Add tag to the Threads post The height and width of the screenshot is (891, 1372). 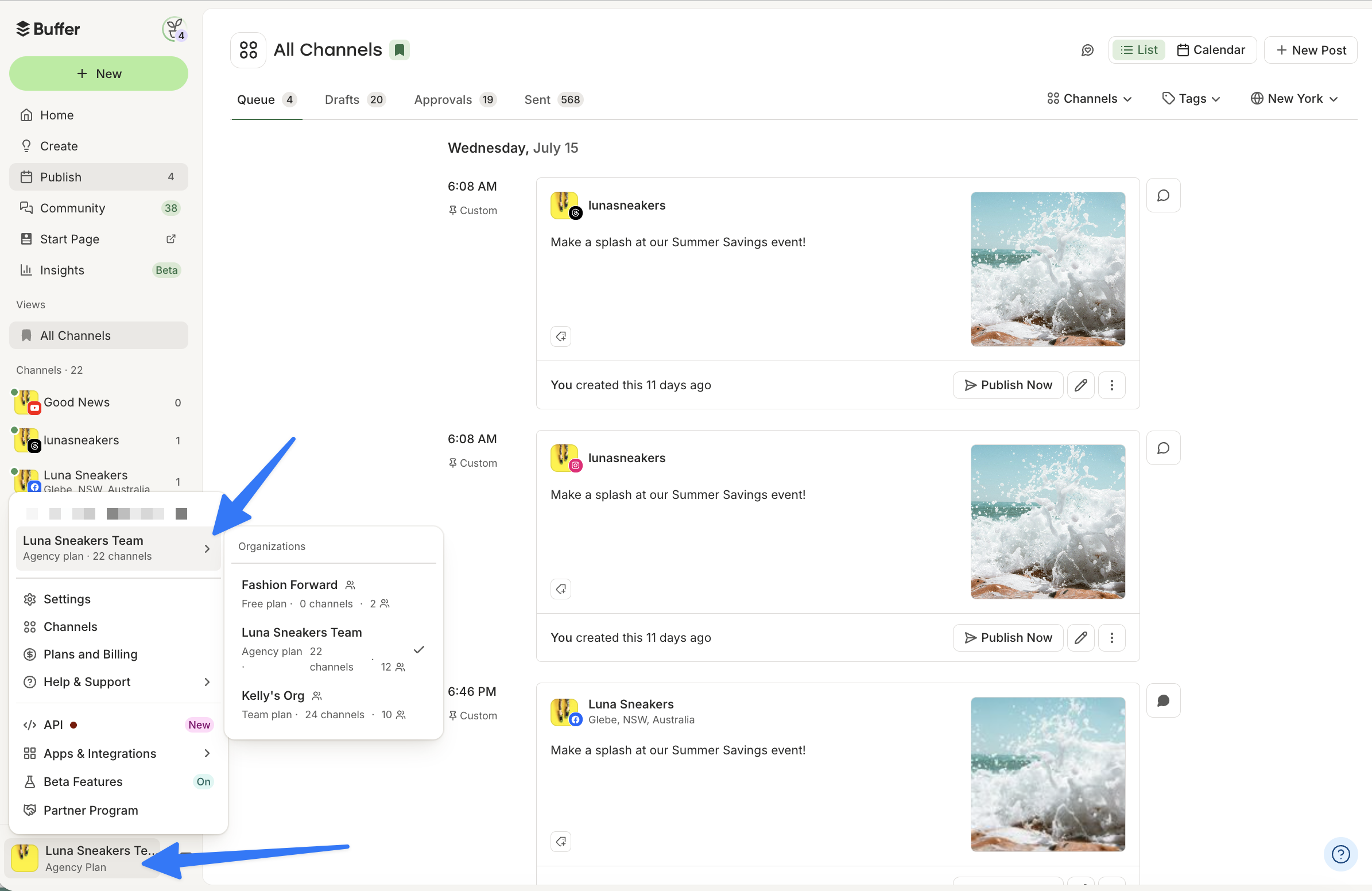coord(561,336)
